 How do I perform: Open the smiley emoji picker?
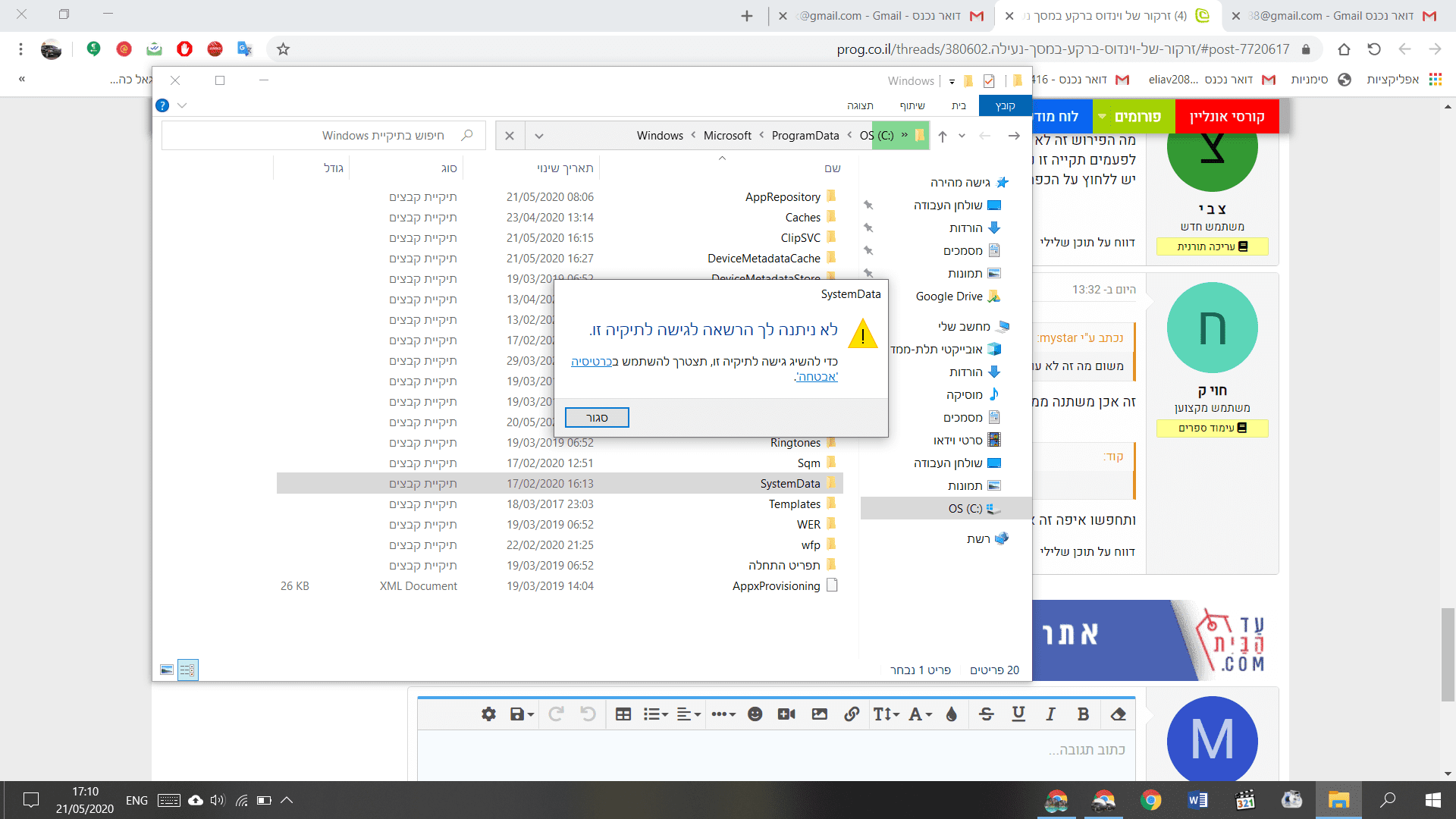click(x=755, y=714)
